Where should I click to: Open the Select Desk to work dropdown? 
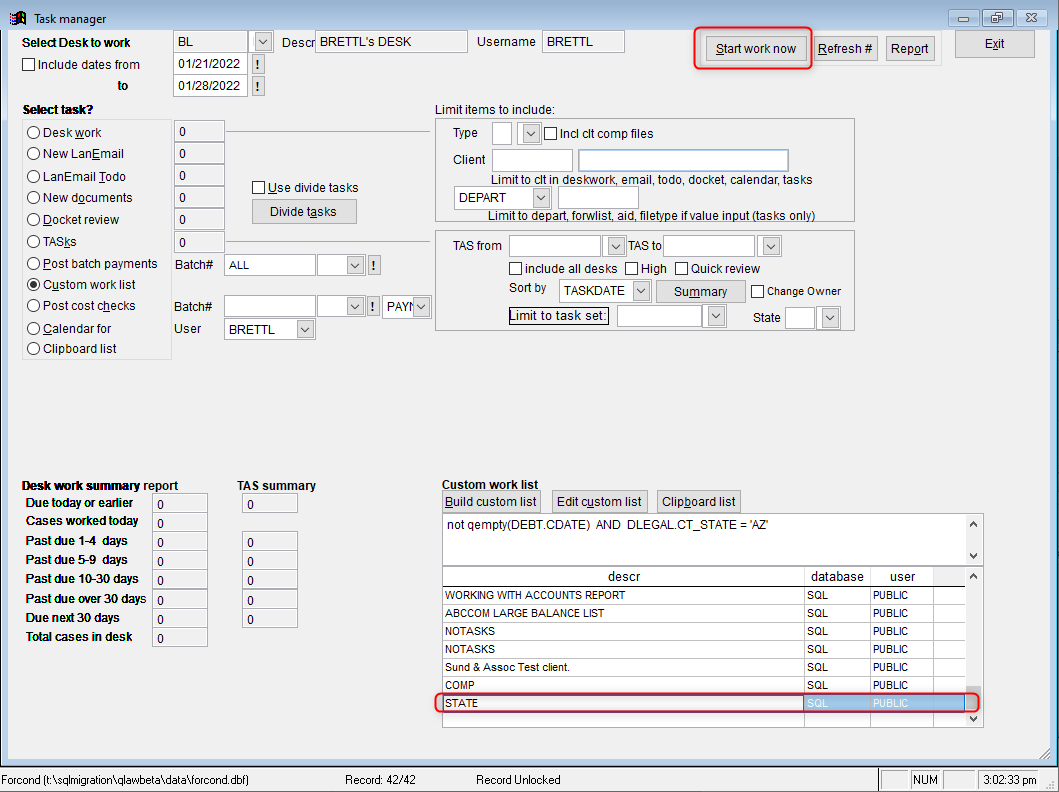(263, 42)
